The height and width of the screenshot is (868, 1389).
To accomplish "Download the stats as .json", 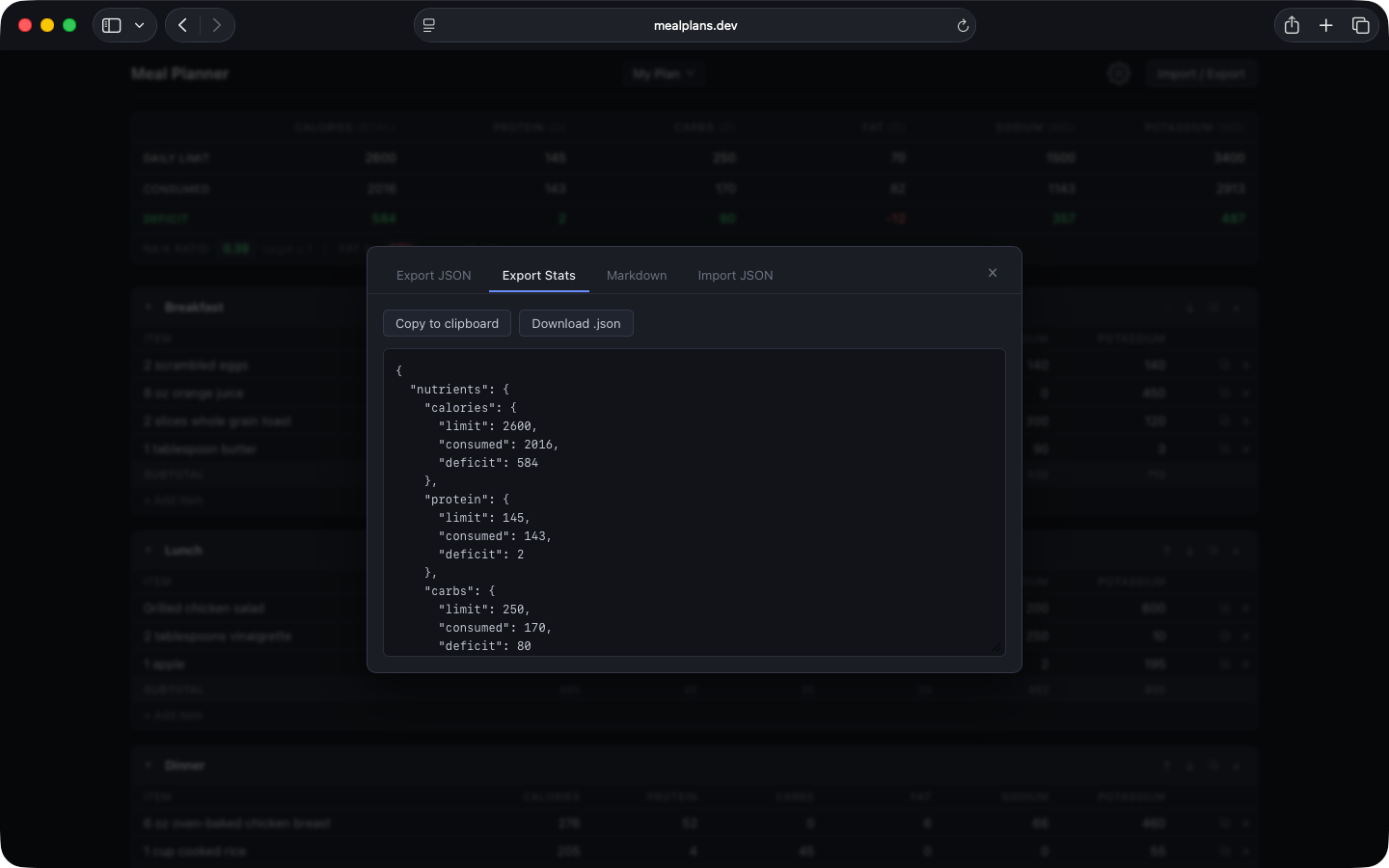I will point(576,323).
